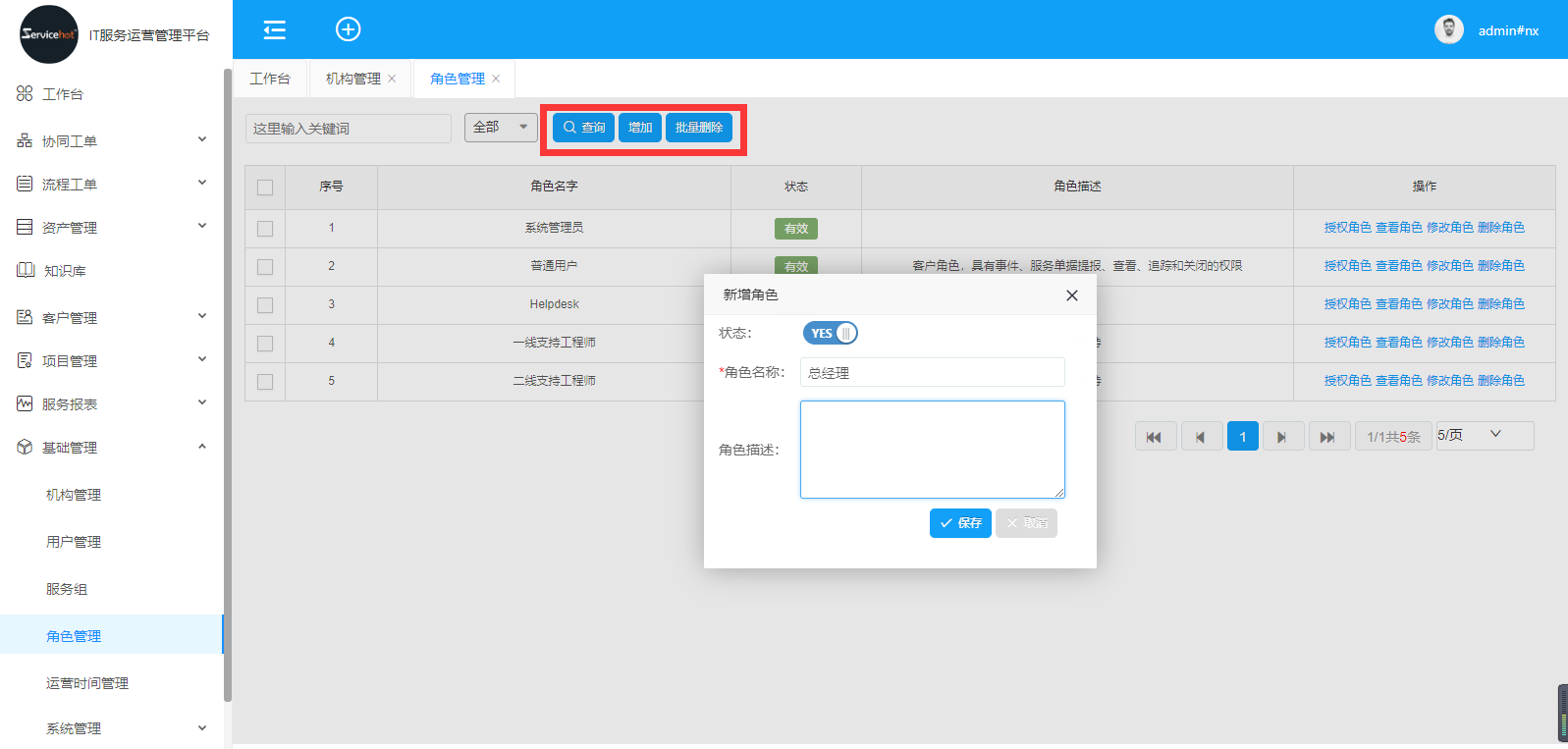1568x749 pixels.
Task: Click the plus circle icon in header
Action: tap(348, 29)
